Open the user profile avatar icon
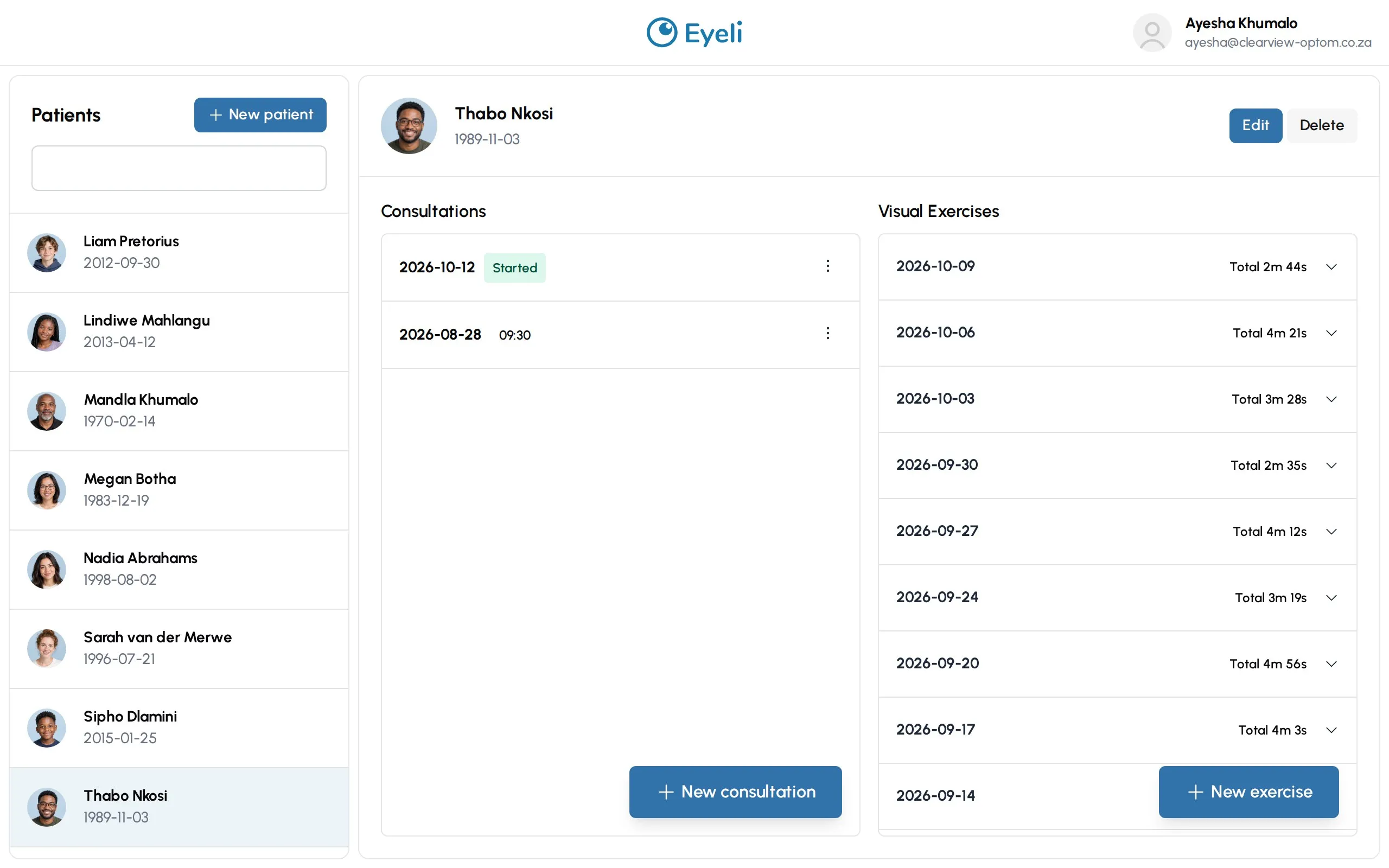The width and height of the screenshot is (1389, 868). coord(1151,33)
